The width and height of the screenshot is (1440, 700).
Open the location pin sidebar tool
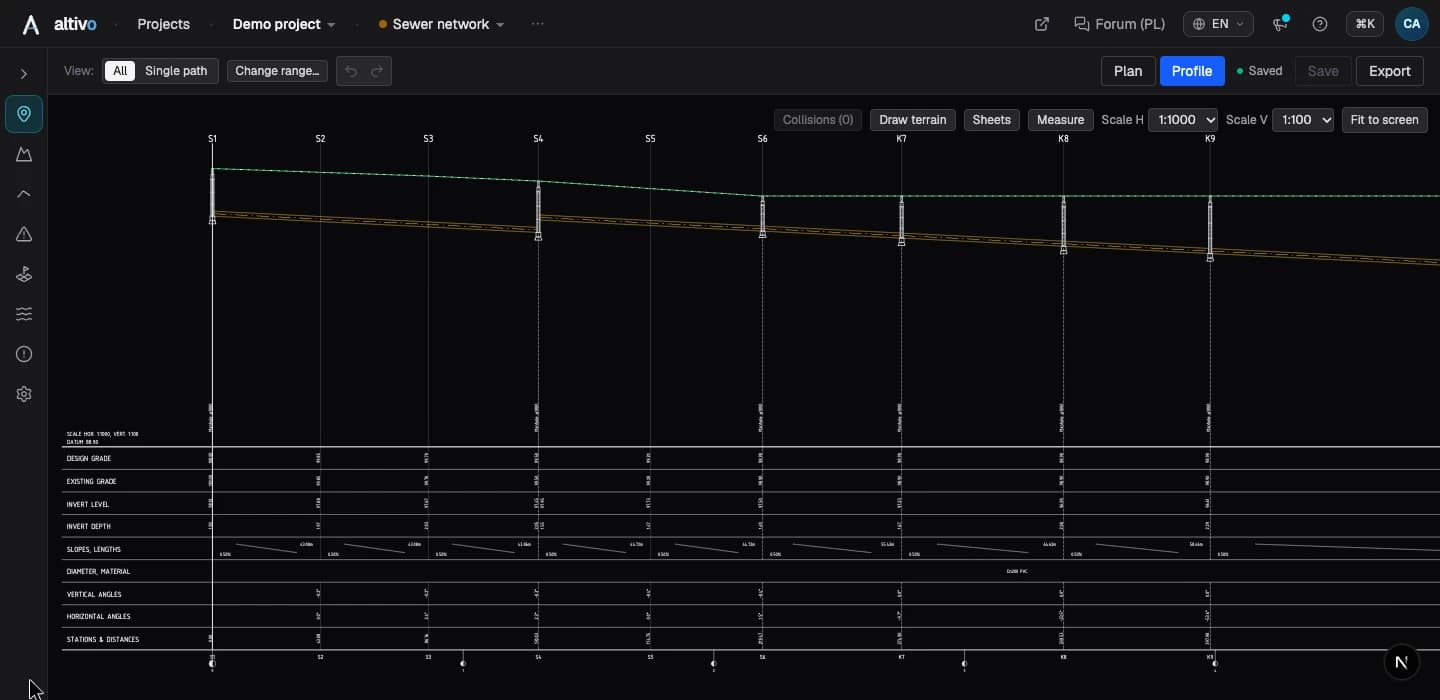click(24, 114)
